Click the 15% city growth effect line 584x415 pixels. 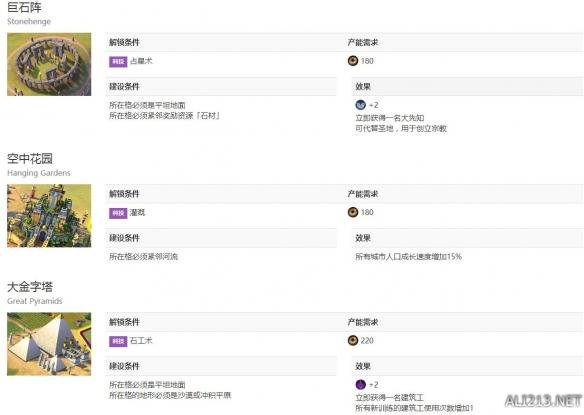[x=409, y=257]
